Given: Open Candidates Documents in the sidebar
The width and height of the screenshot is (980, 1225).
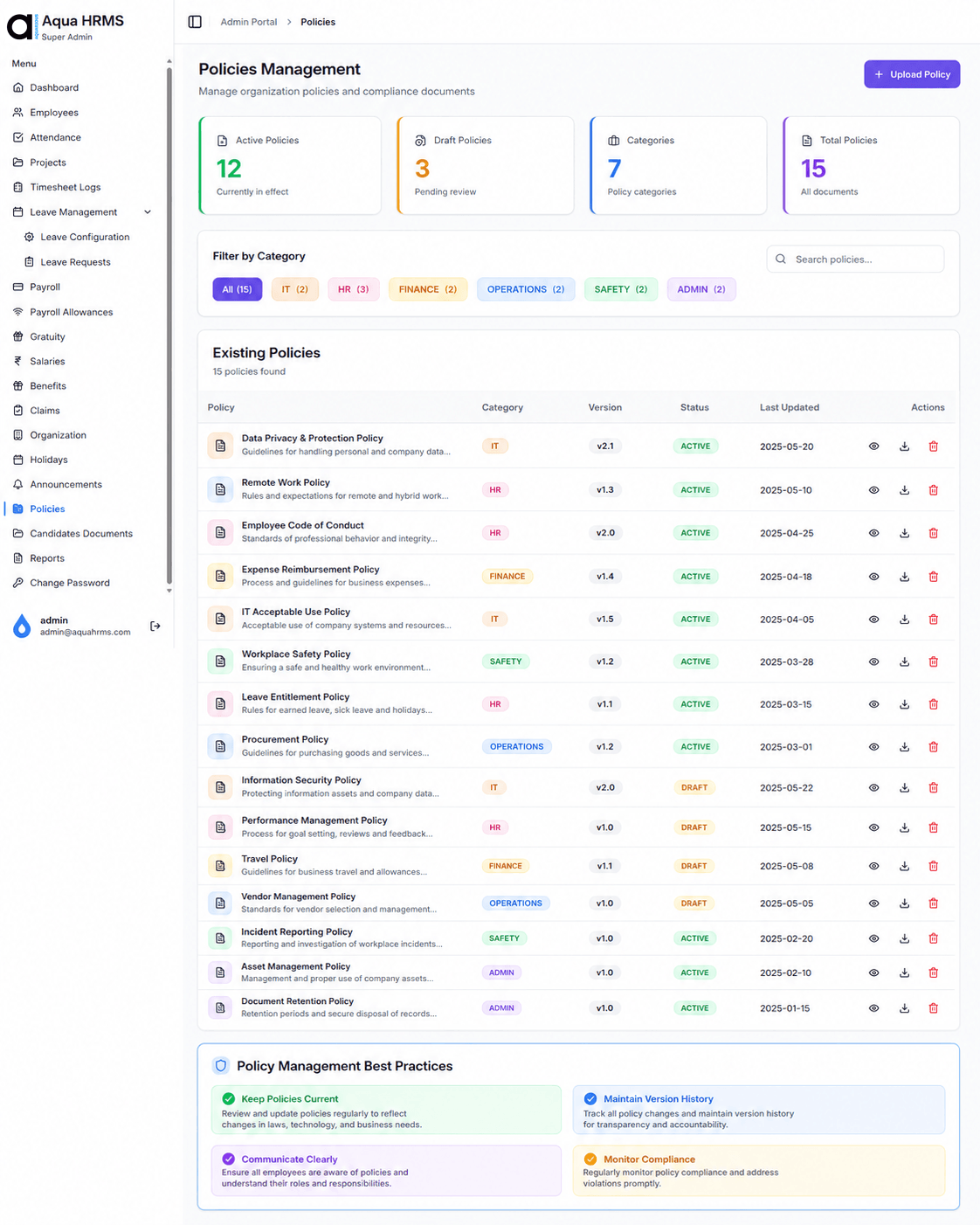Looking at the screenshot, I should click(81, 534).
